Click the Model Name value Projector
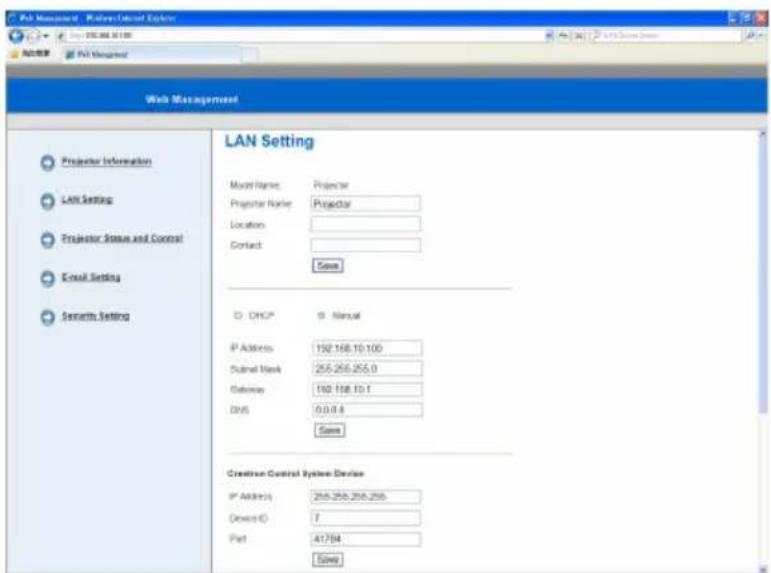The image size is (771, 573). (331, 185)
